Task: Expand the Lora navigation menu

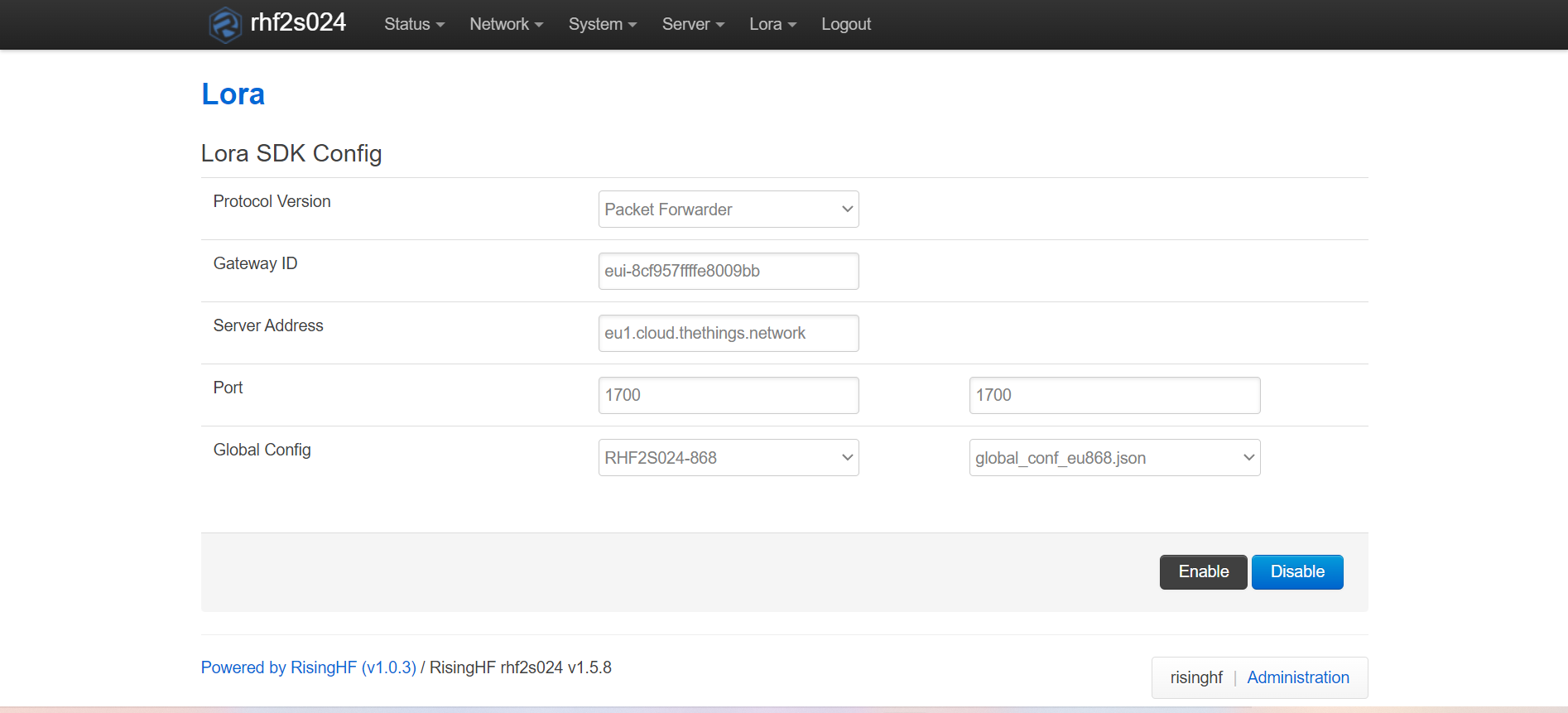Action: pyautogui.click(x=772, y=24)
